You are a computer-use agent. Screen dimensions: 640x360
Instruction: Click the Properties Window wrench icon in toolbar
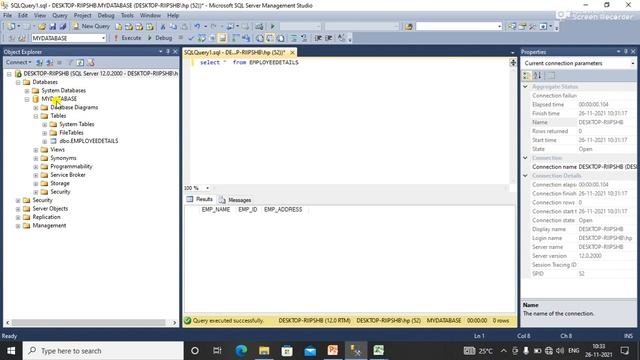coord(533,27)
